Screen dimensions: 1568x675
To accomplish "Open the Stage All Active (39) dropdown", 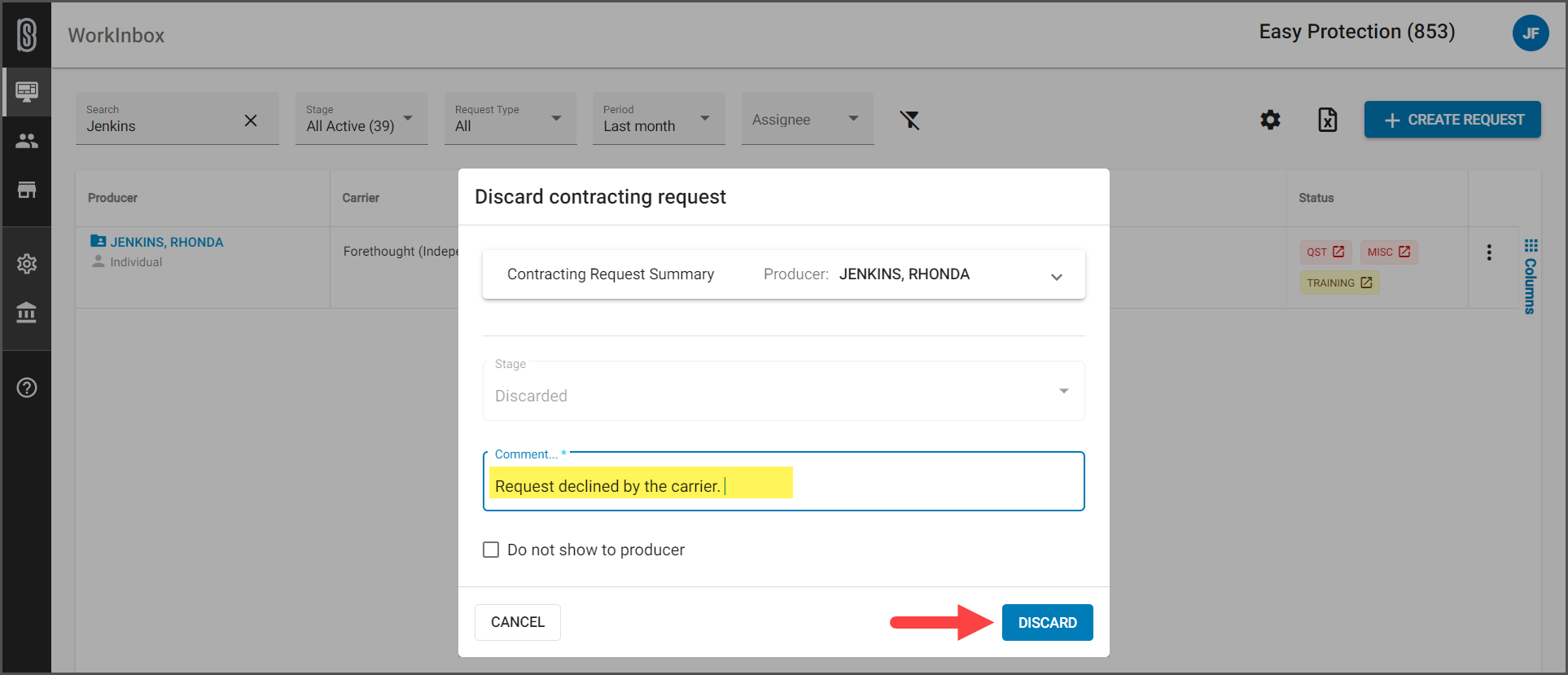I will click(361, 119).
